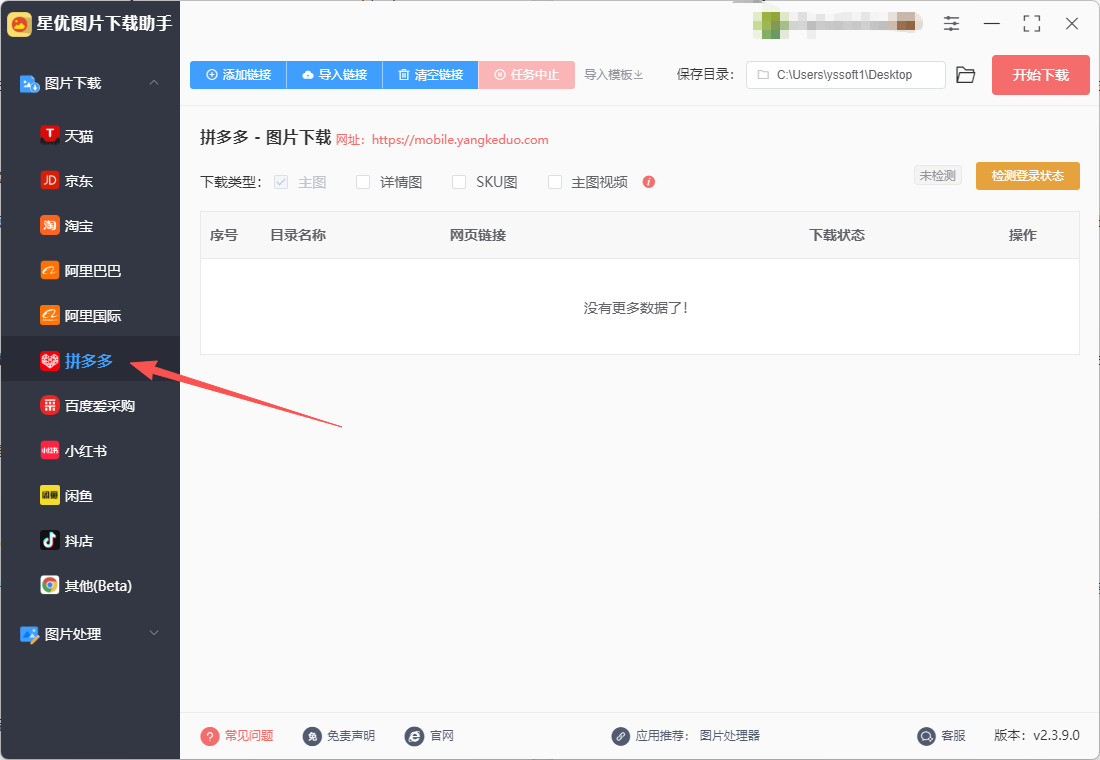Click the red info icon beside 主图视频
The image size is (1100, 760).
point(649,182)
